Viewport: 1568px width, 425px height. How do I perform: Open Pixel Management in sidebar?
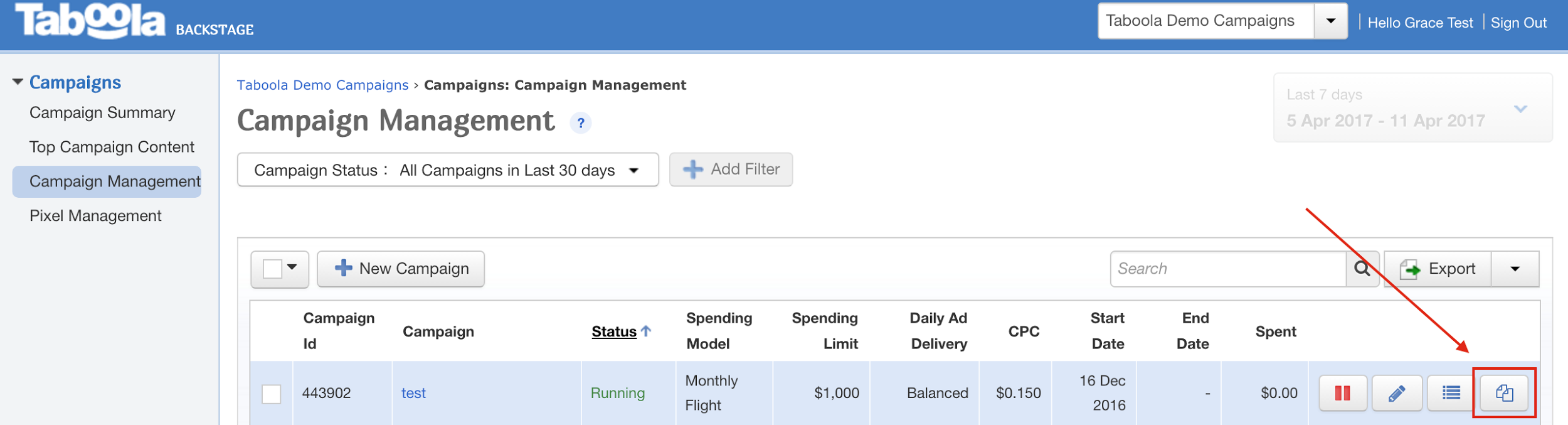click(x=95, y=216)
